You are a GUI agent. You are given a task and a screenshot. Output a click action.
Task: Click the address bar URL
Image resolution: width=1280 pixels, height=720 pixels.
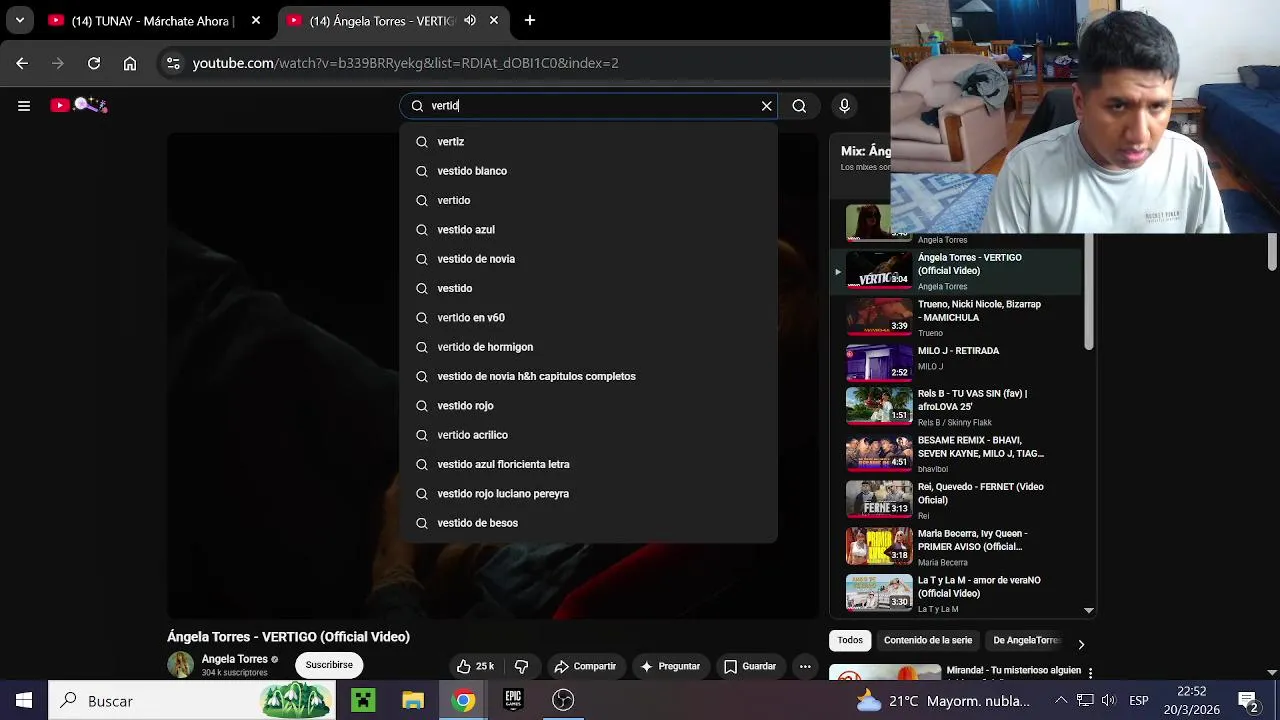click(405, 63)
